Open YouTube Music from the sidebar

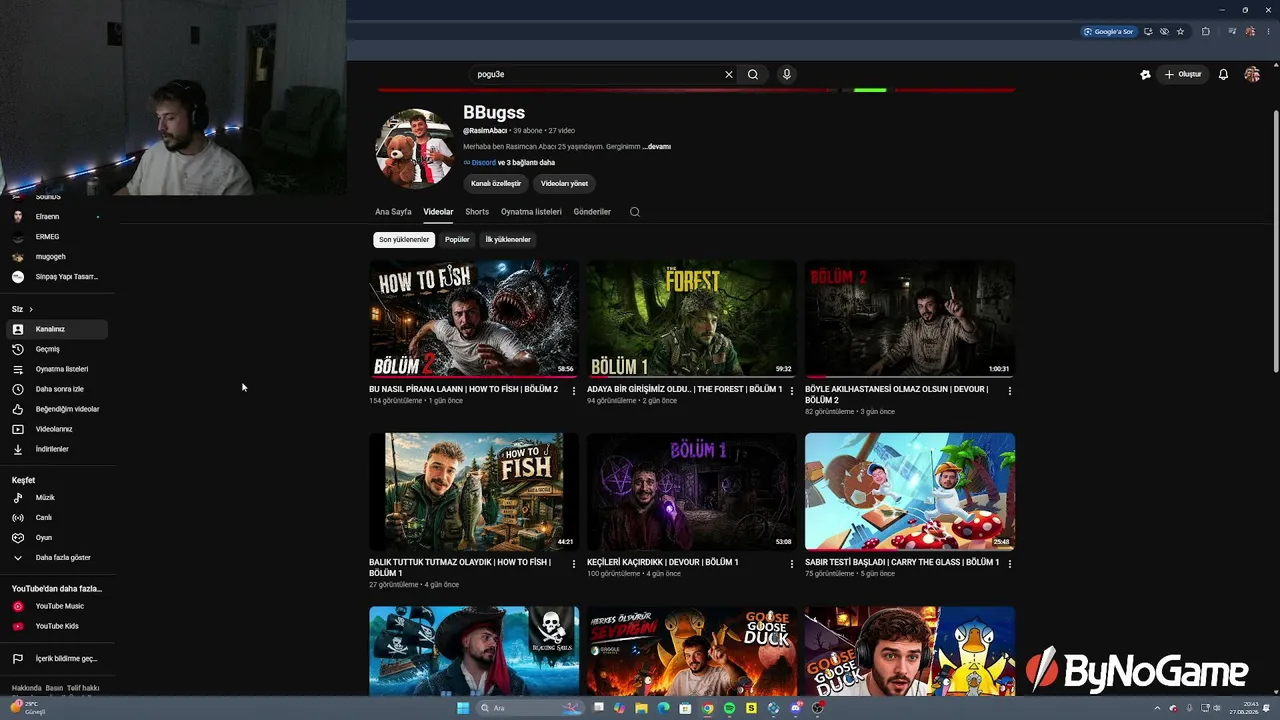pyautogui.click(x=55, y=606)
